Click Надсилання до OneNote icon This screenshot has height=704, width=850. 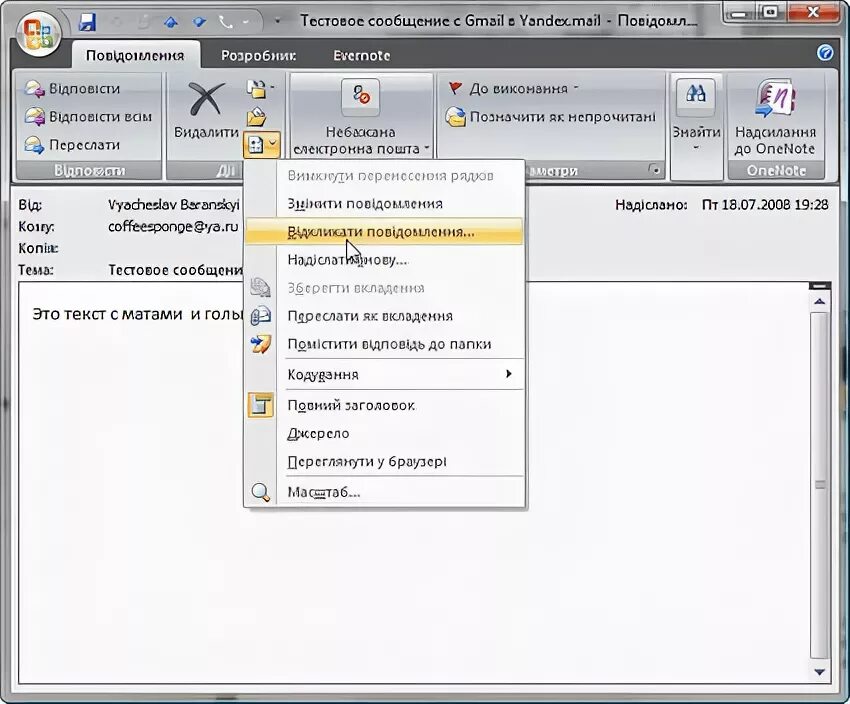[775, 98]
